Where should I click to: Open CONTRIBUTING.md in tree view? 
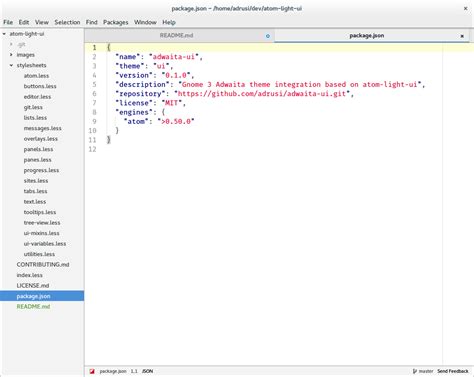43,265
